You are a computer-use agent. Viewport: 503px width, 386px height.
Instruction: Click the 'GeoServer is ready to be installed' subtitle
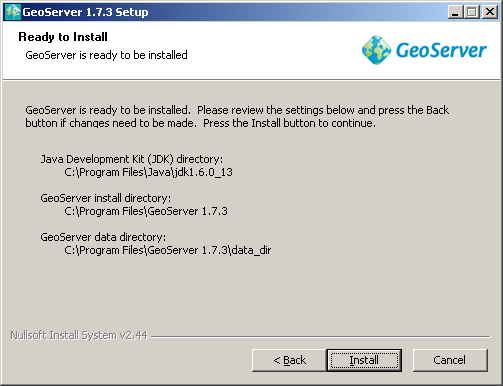tap(106, 55)
